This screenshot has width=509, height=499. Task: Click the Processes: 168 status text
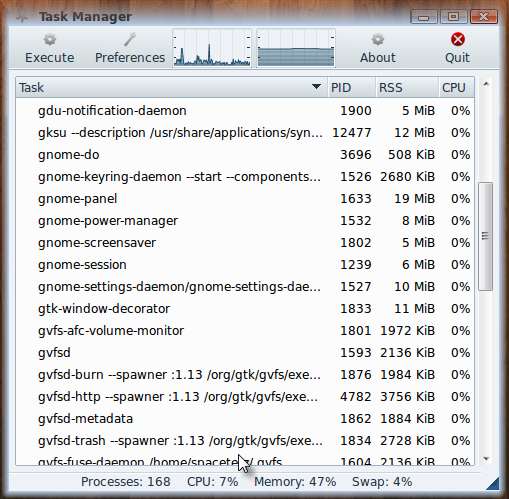tap(126, 482)
